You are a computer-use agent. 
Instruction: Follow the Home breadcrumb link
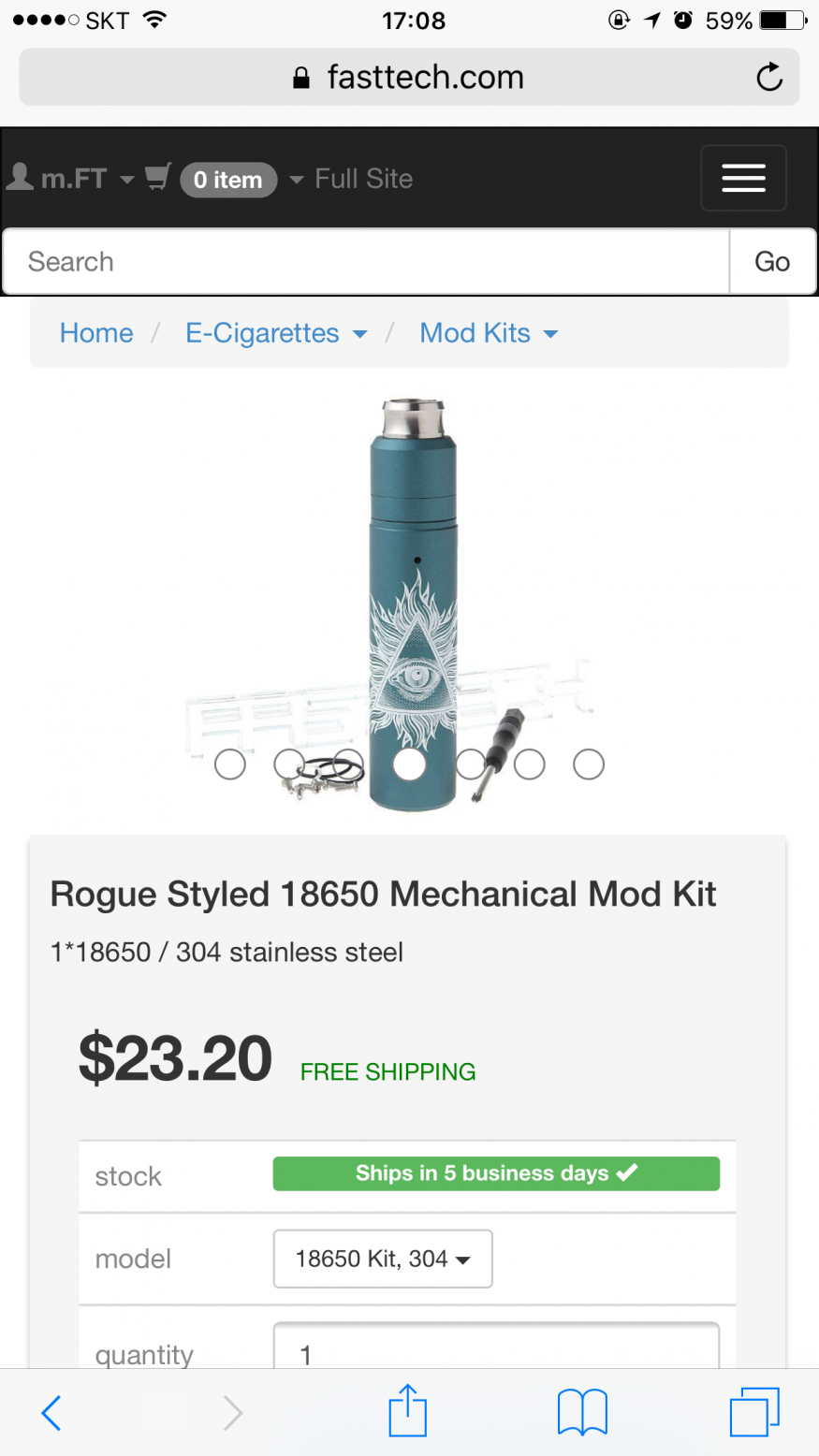coord(96,333)
